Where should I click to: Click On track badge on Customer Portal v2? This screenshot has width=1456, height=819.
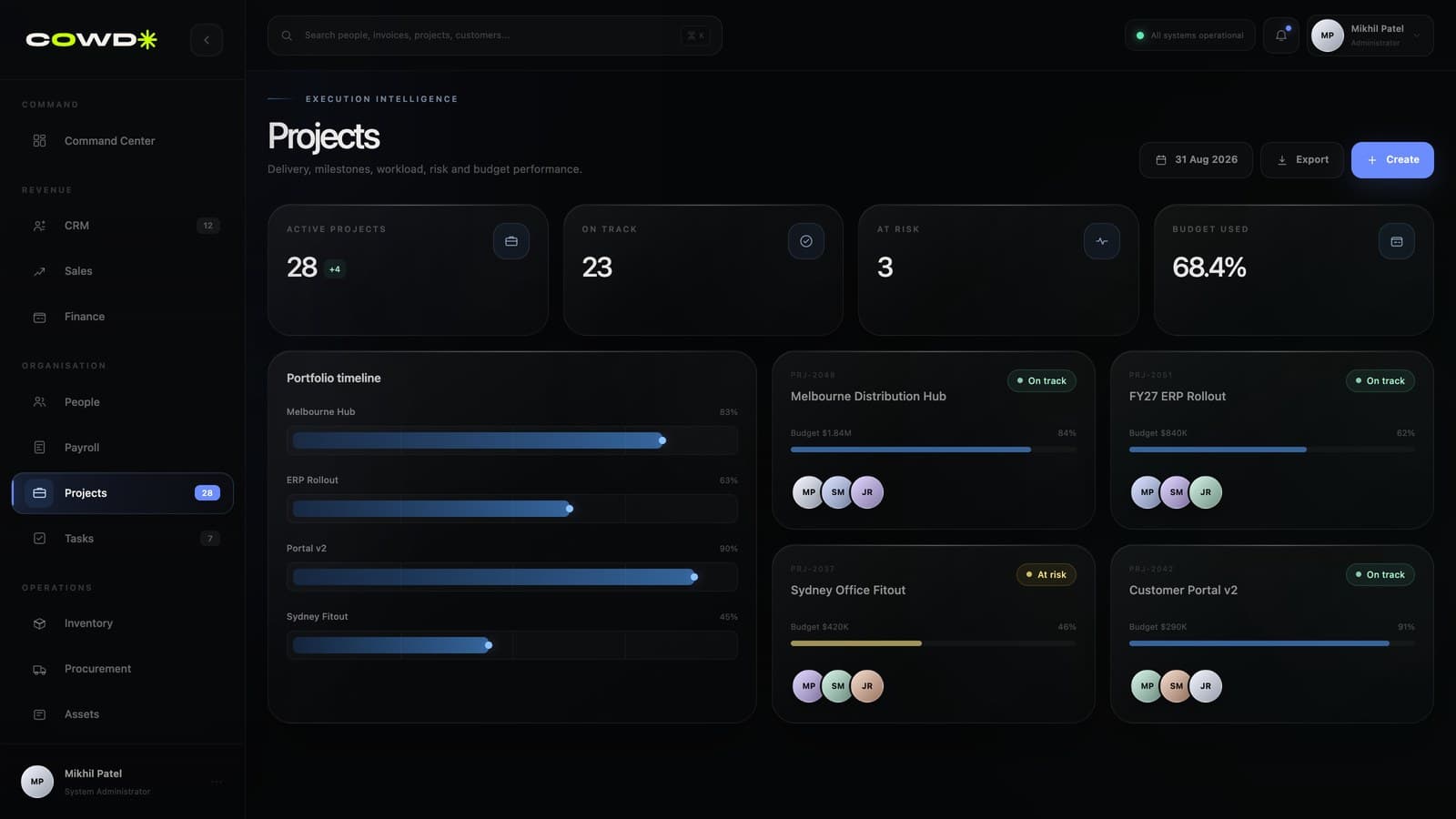point(1380,575)
